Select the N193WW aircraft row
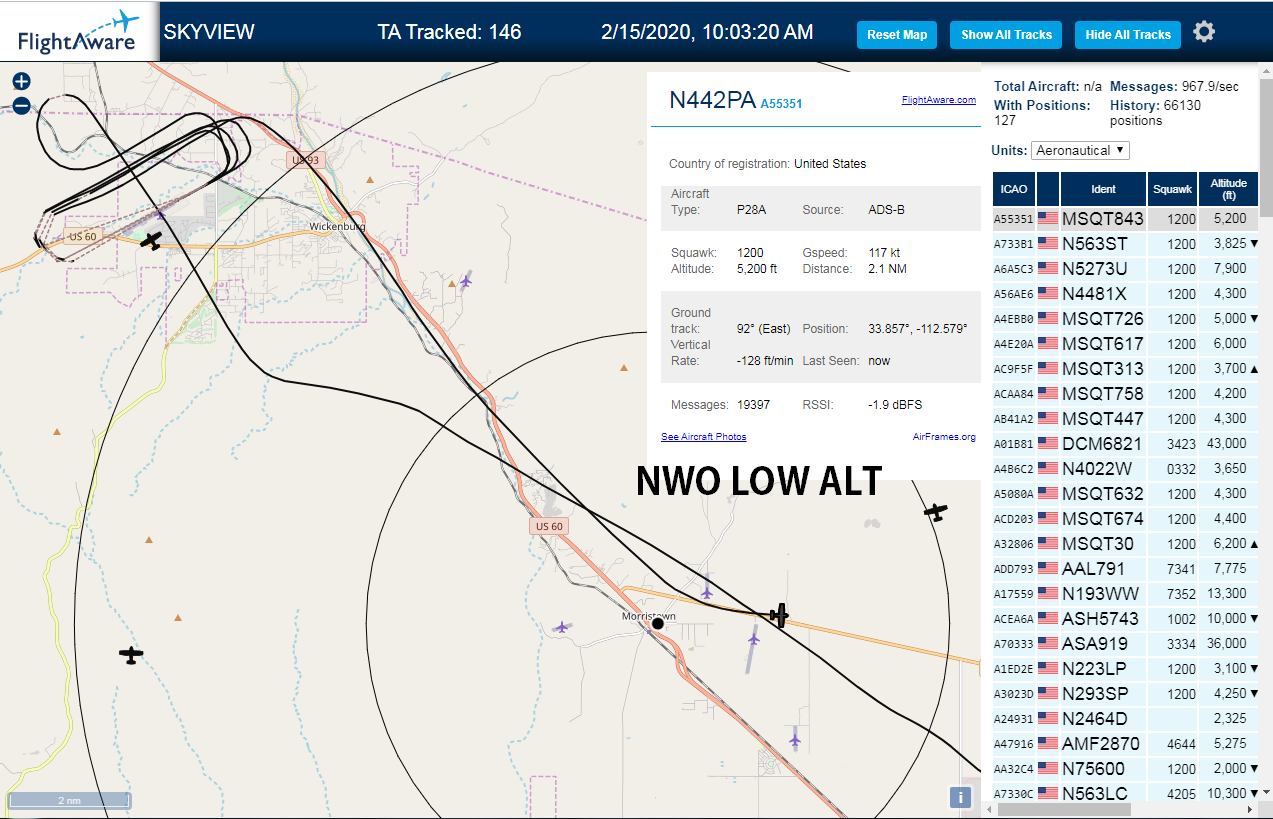This screenshot has height=819, width=1273. click(x=1125, y=594)
